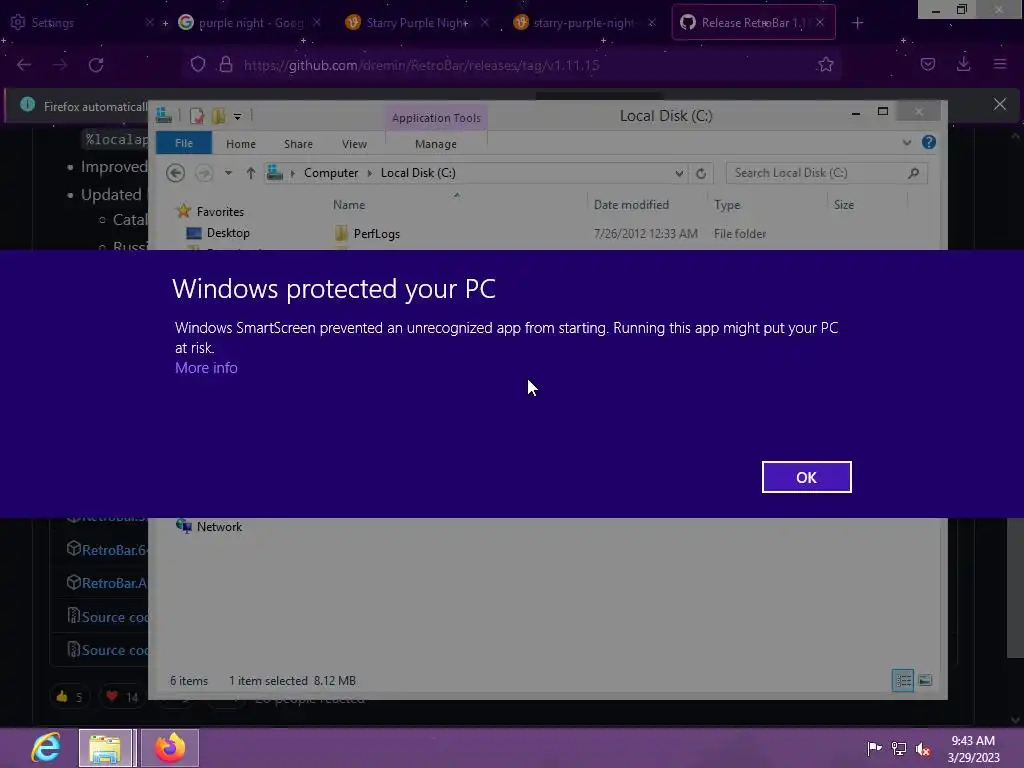
Task: Switch to Firefox in the taskbar
Action: coord(170,748)
